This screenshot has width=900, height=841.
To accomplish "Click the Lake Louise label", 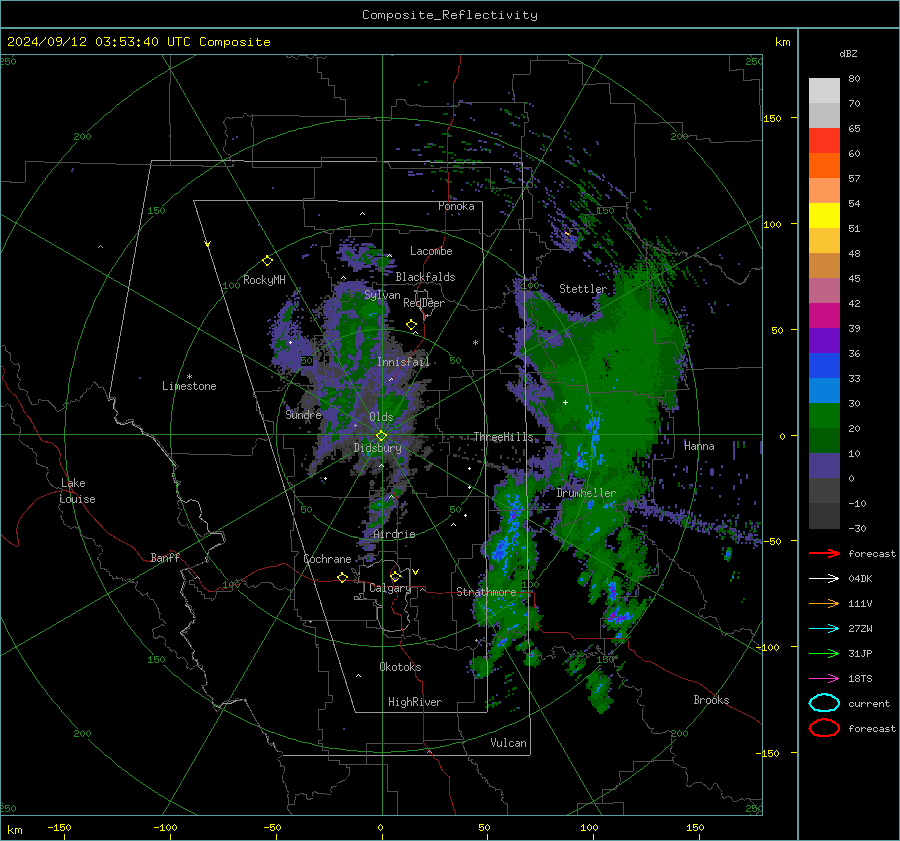I will click(78, 491).
